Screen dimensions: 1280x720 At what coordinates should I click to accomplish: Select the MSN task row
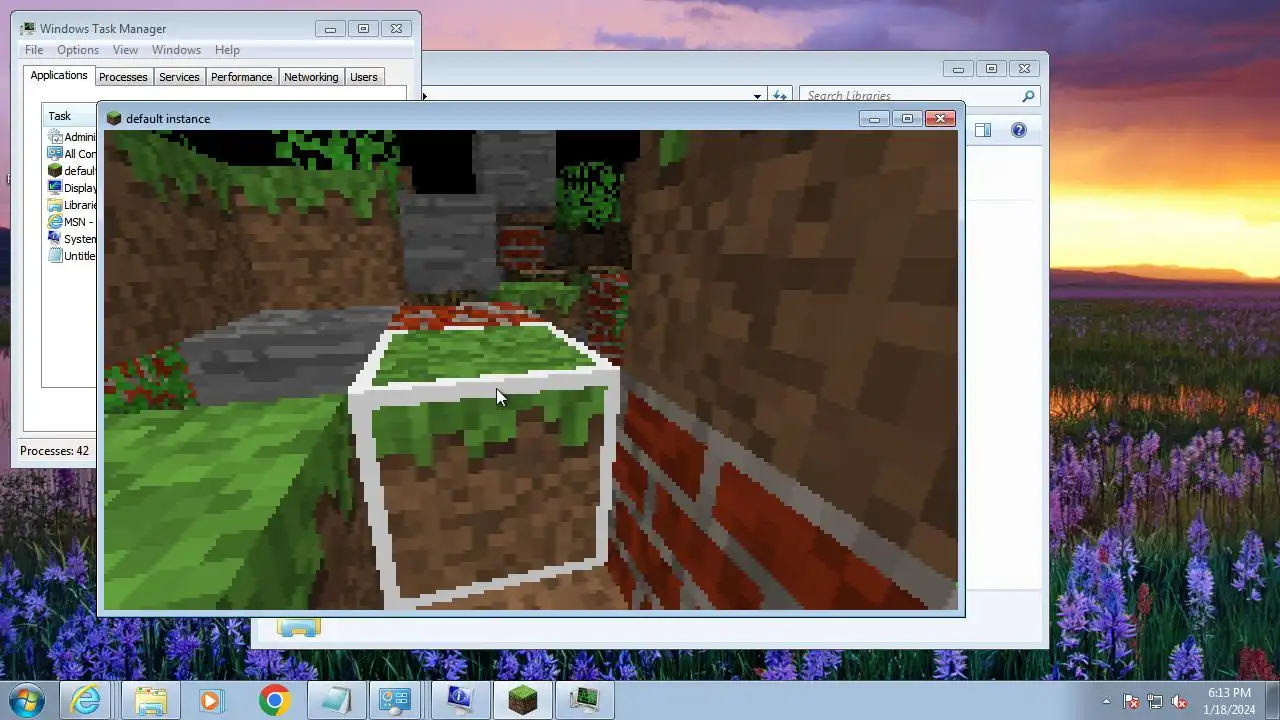[72, 222]
